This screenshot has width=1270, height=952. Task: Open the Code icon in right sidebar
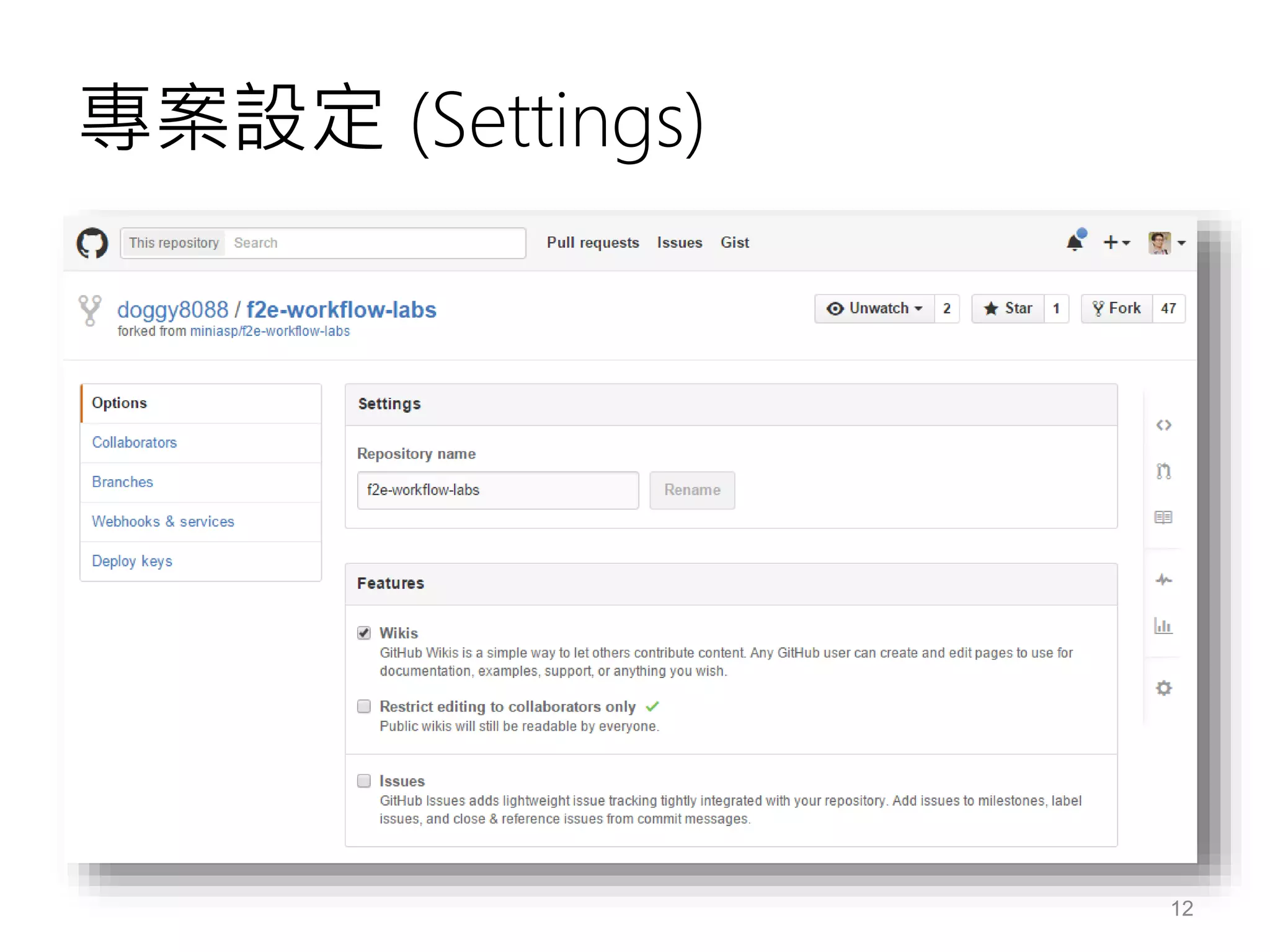(1163, 425)
